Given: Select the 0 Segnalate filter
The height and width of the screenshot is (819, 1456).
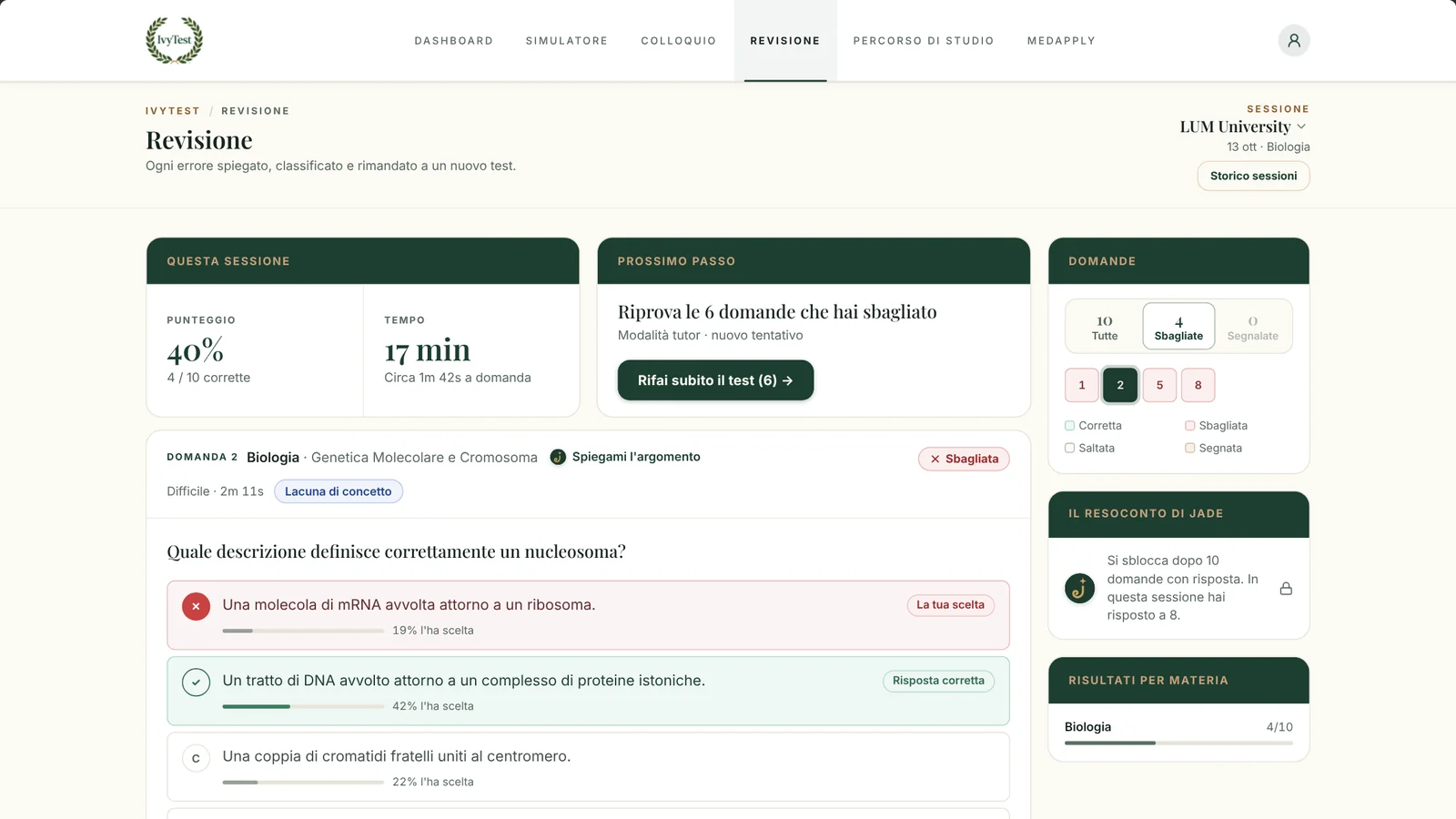Looking at the screenshot, I should pyautogui.click(x=1252, y=327).
